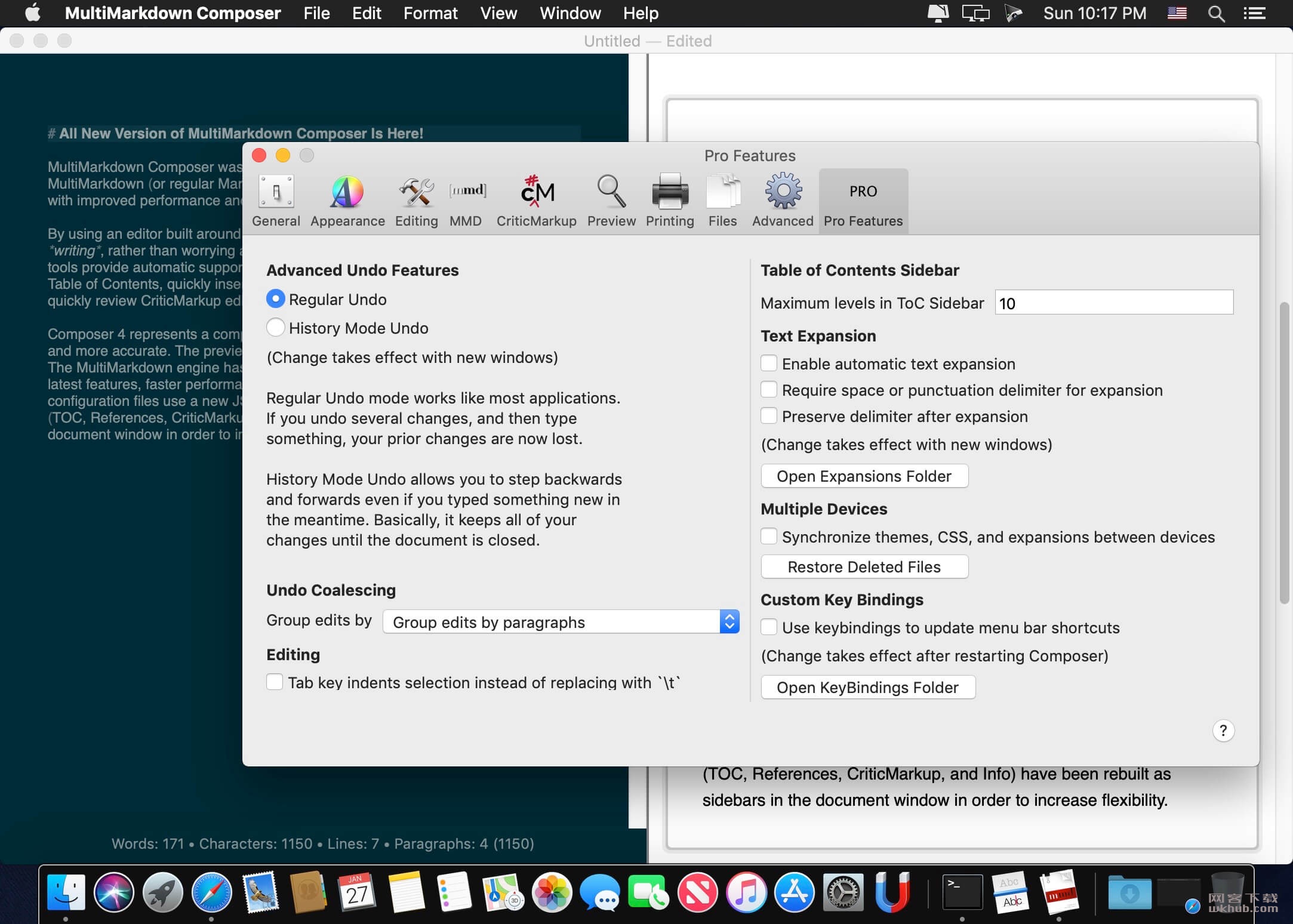Open Reminders from the Dock

pyautogui.click(x=454, y=892)
